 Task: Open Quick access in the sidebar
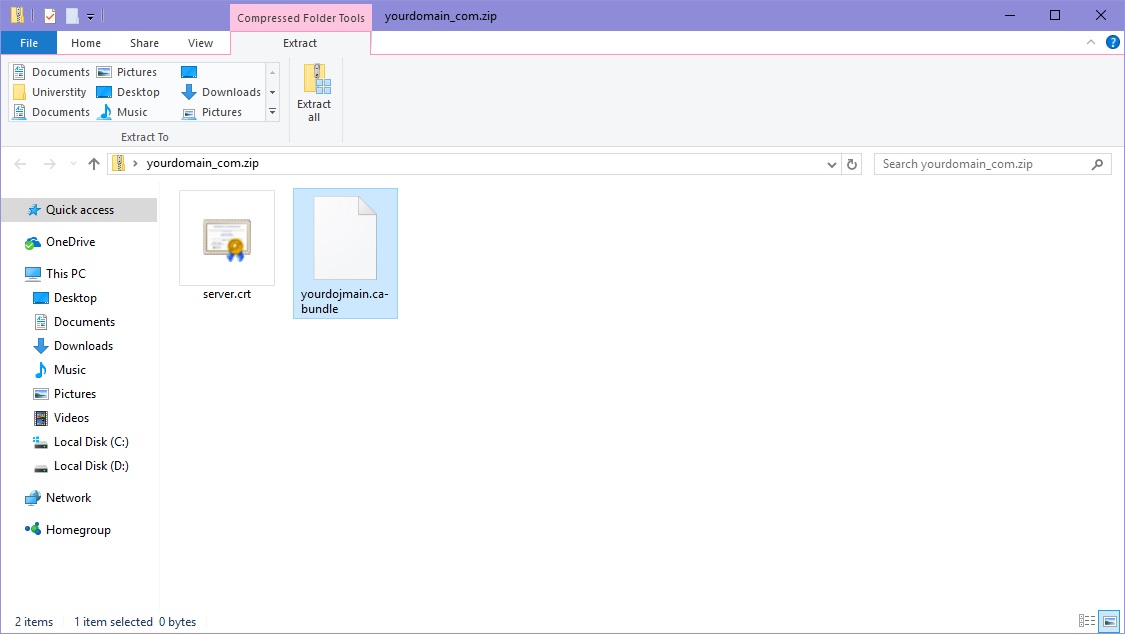point(80,210)
